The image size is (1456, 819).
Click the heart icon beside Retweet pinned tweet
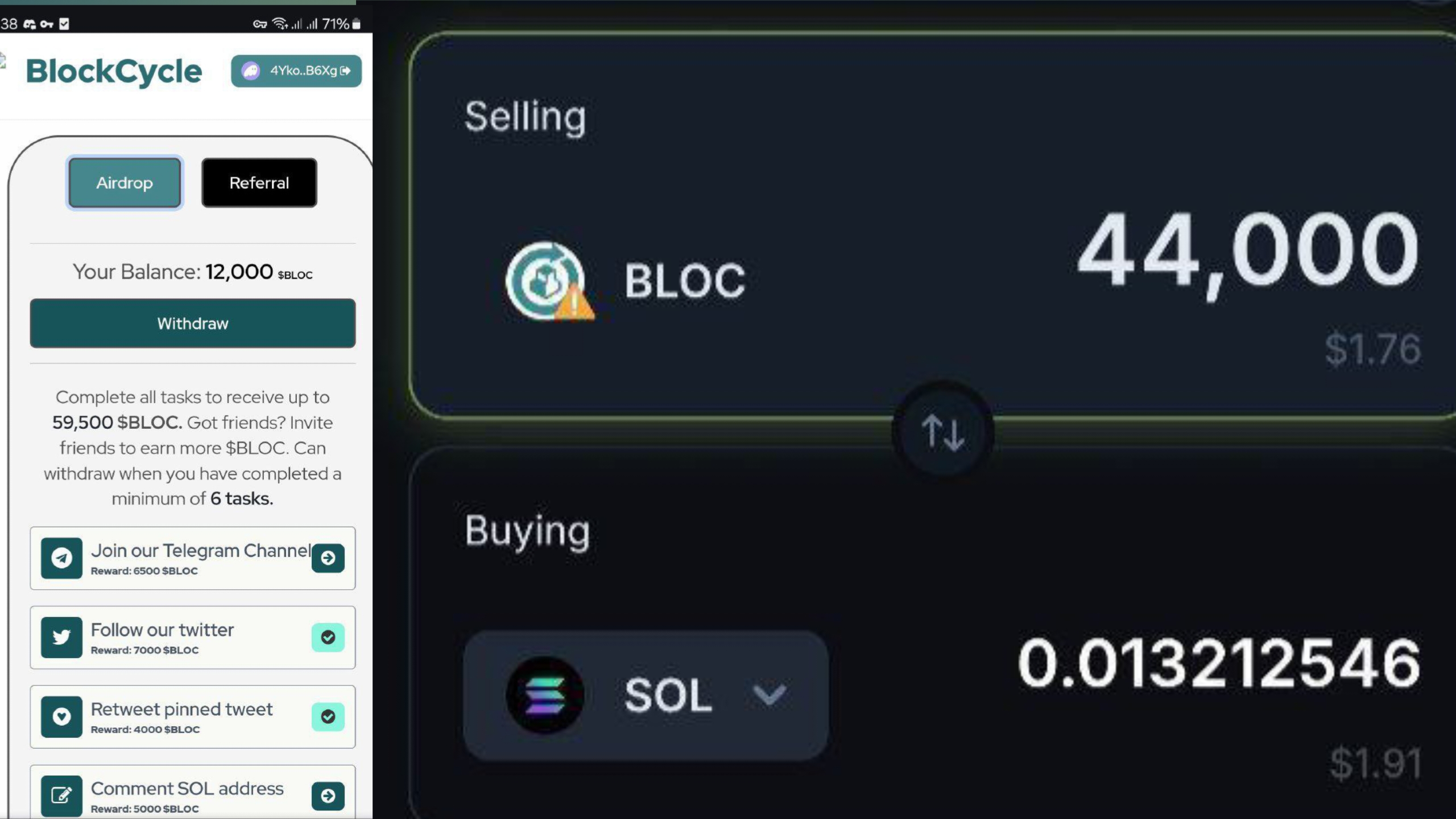[x=61, y=717]
